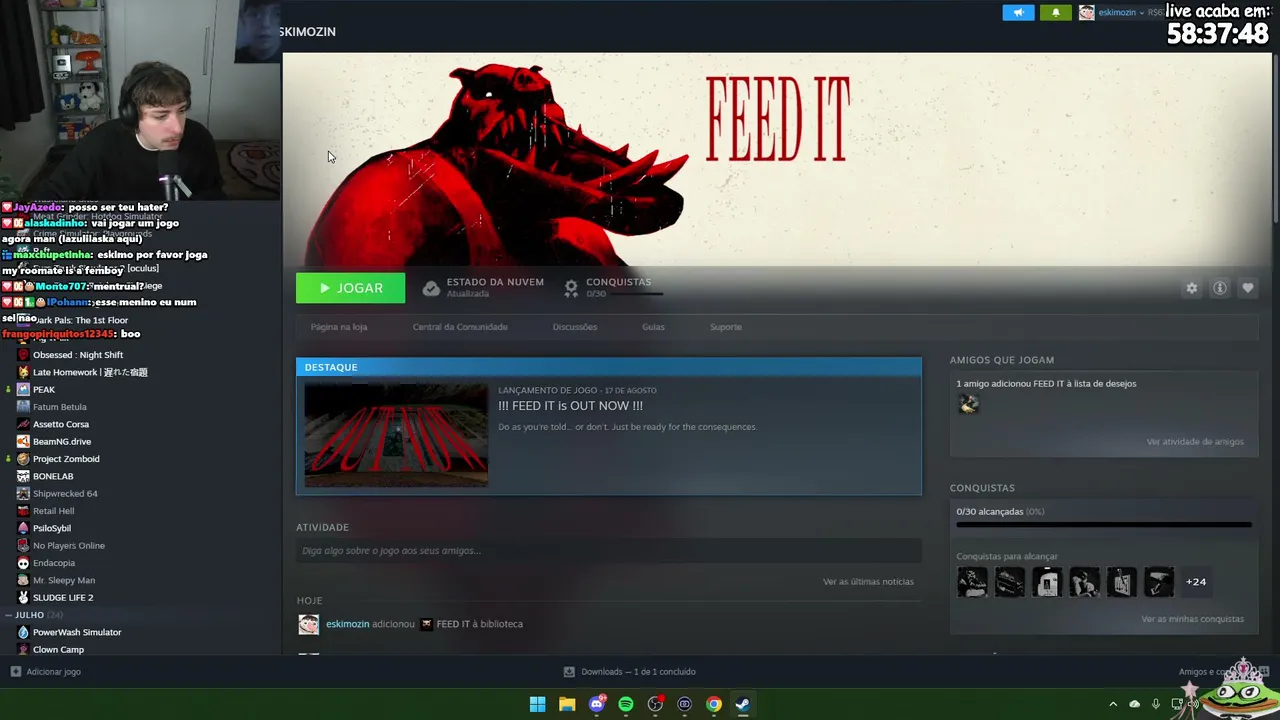Select SLUDGE LIFE 2 in library
The image size is (1280, 720).
tap(63, 598)
